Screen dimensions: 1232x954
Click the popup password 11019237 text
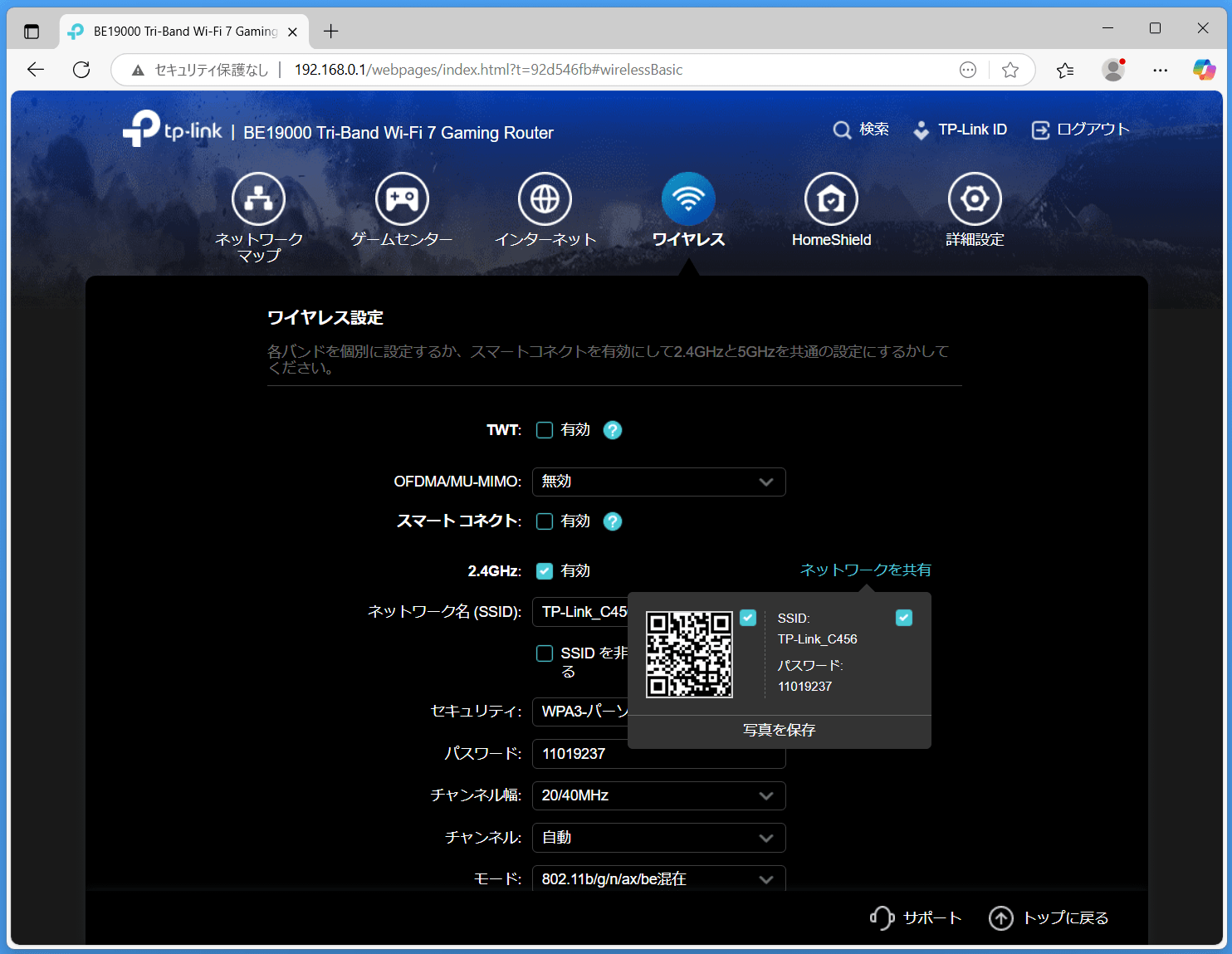(804, 687)
